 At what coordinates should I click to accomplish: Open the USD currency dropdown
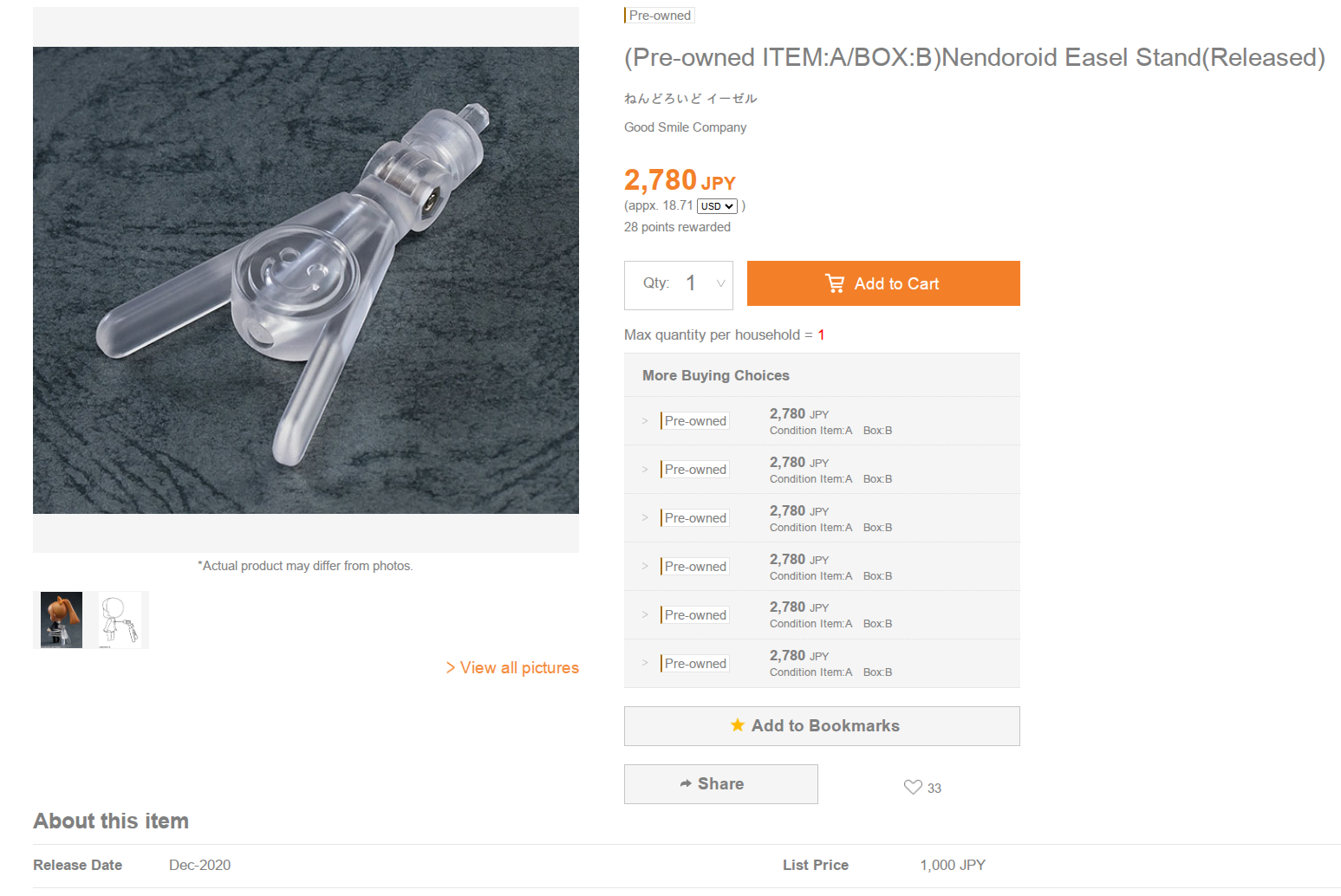[717, 206]
